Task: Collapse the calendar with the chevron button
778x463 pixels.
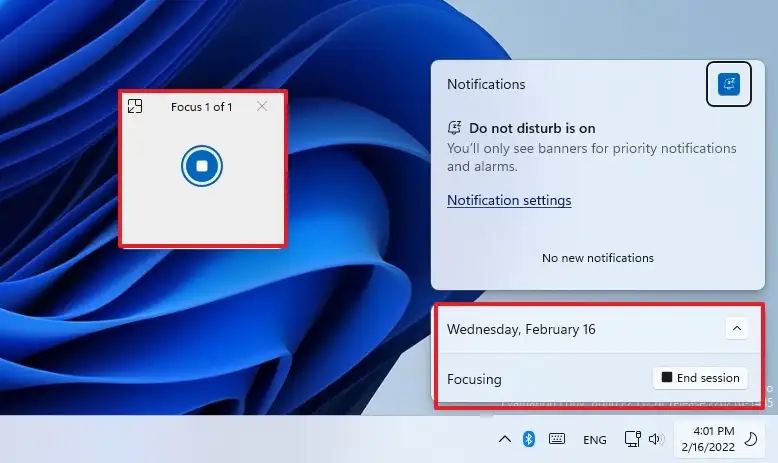Action: 736,329
